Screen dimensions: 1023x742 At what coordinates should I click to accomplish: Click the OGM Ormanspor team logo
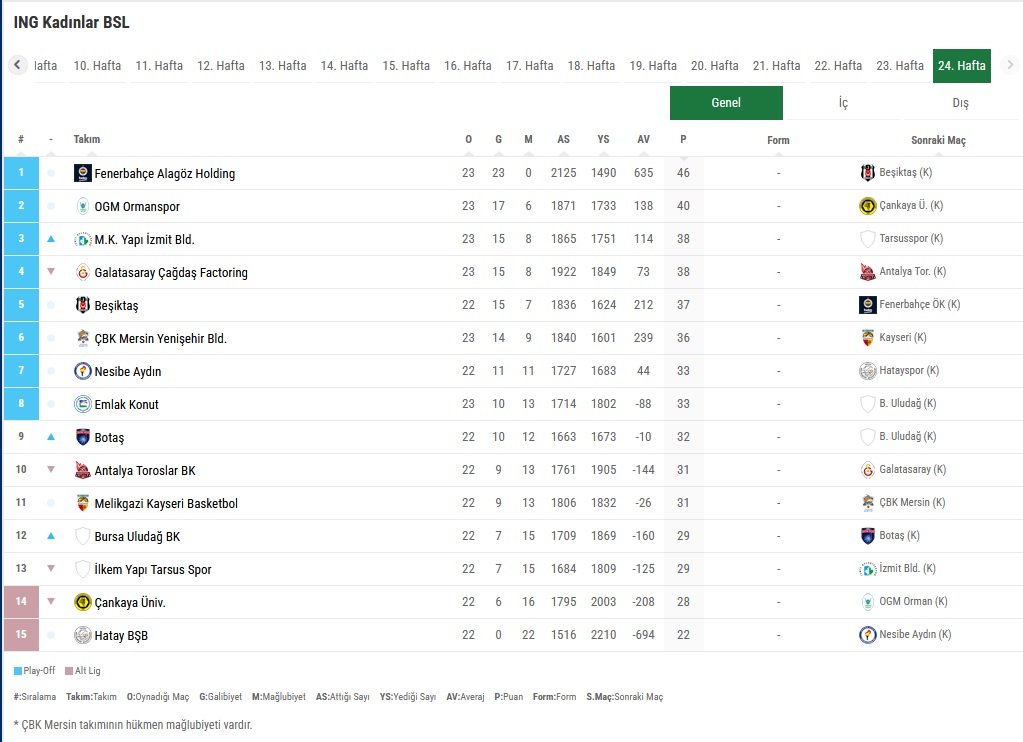(82, 206)
